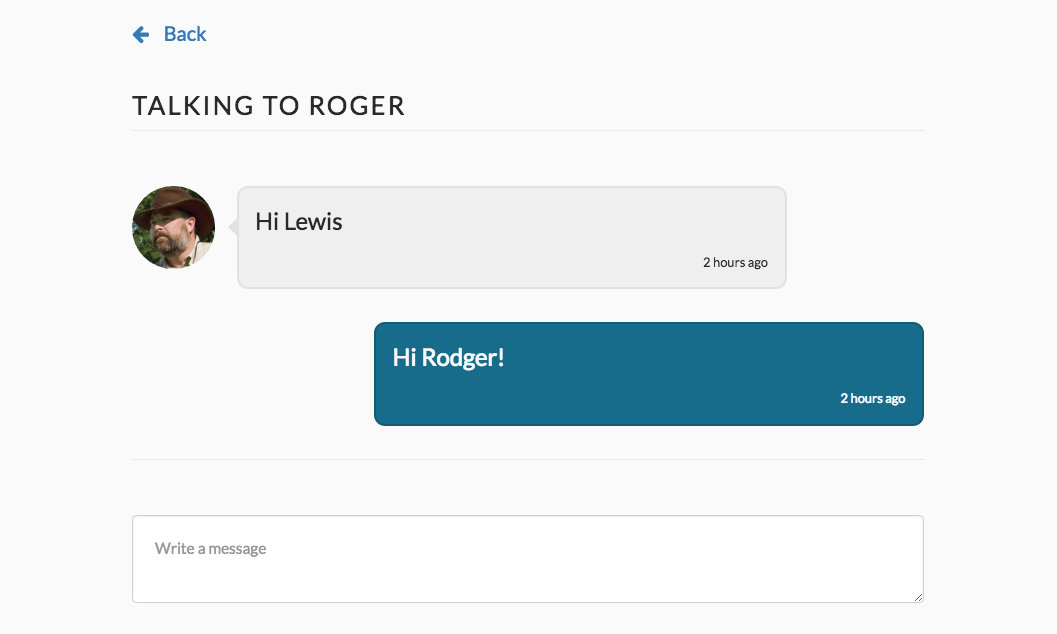Click in the Write a message field

click(528, 559)
